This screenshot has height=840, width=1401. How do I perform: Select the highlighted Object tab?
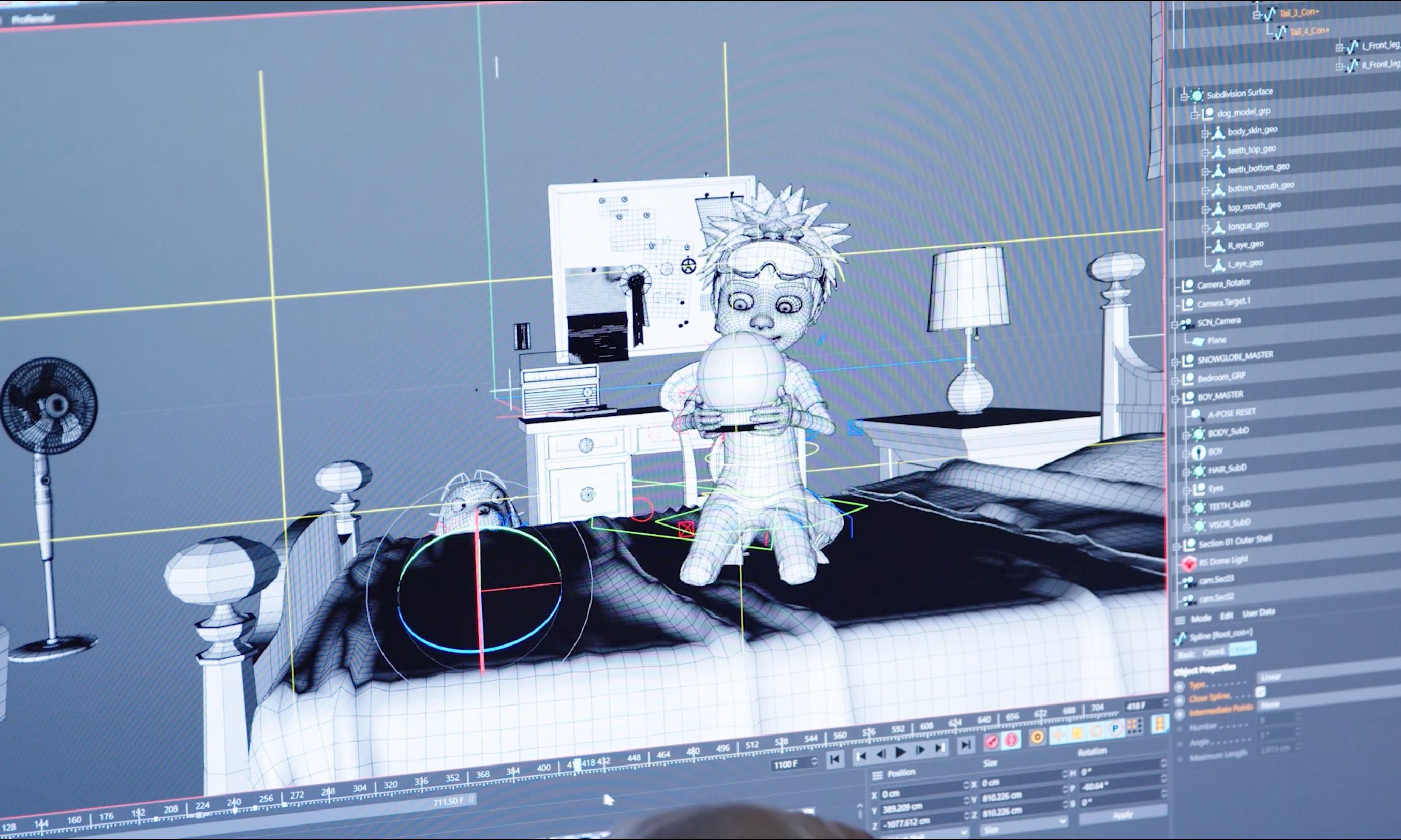(x=1242, y=649)
